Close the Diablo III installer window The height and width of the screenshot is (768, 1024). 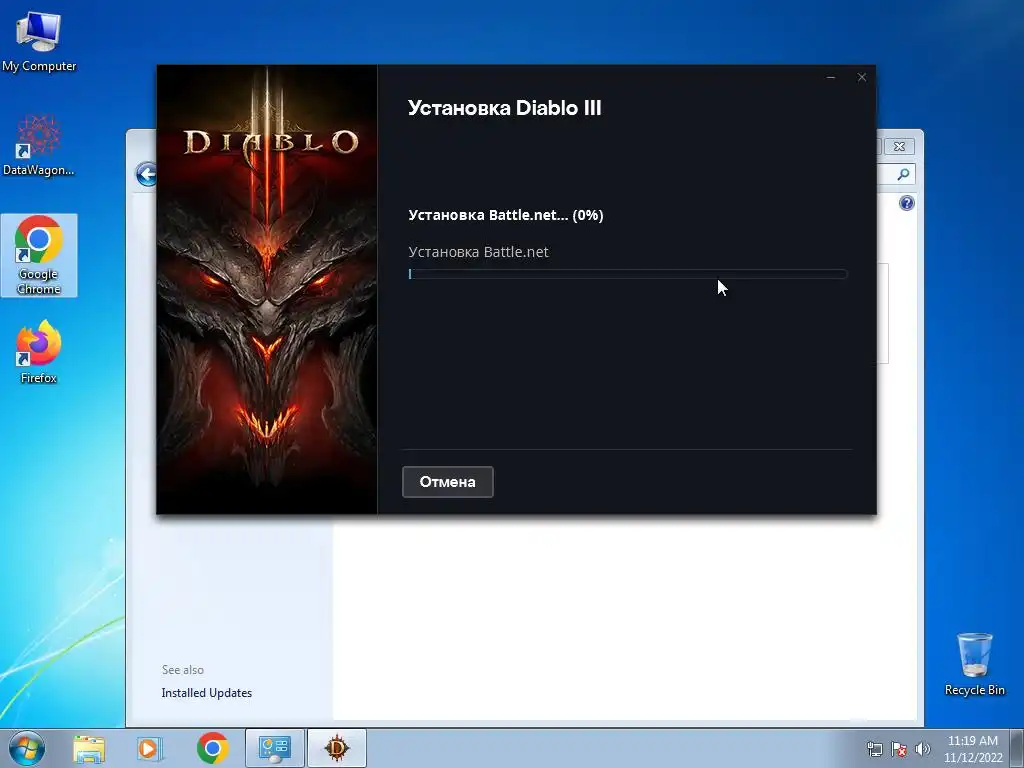861,77
